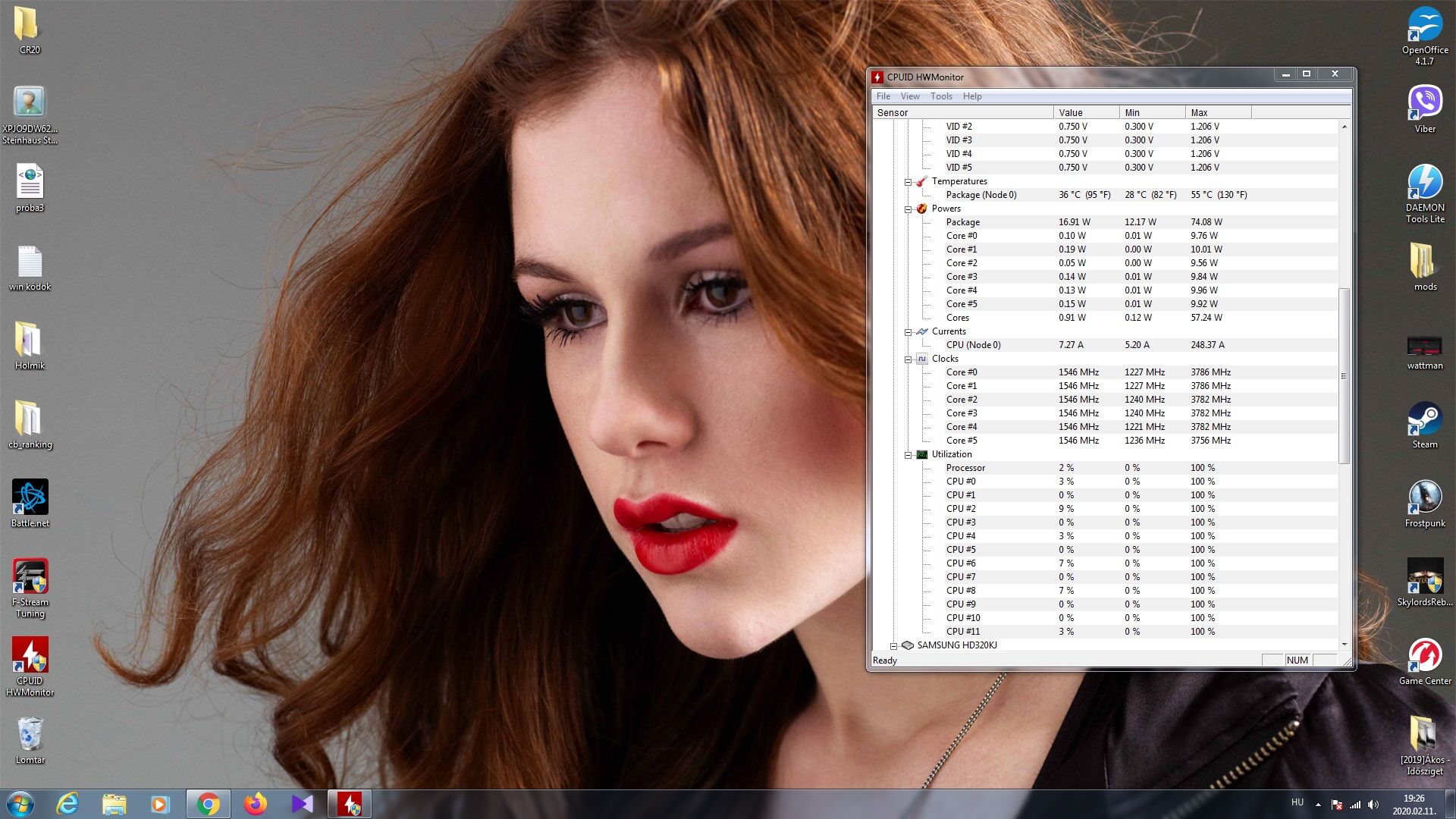Select the Processor utilization row
The image size is (1456, 819).
pos(1105,468)
